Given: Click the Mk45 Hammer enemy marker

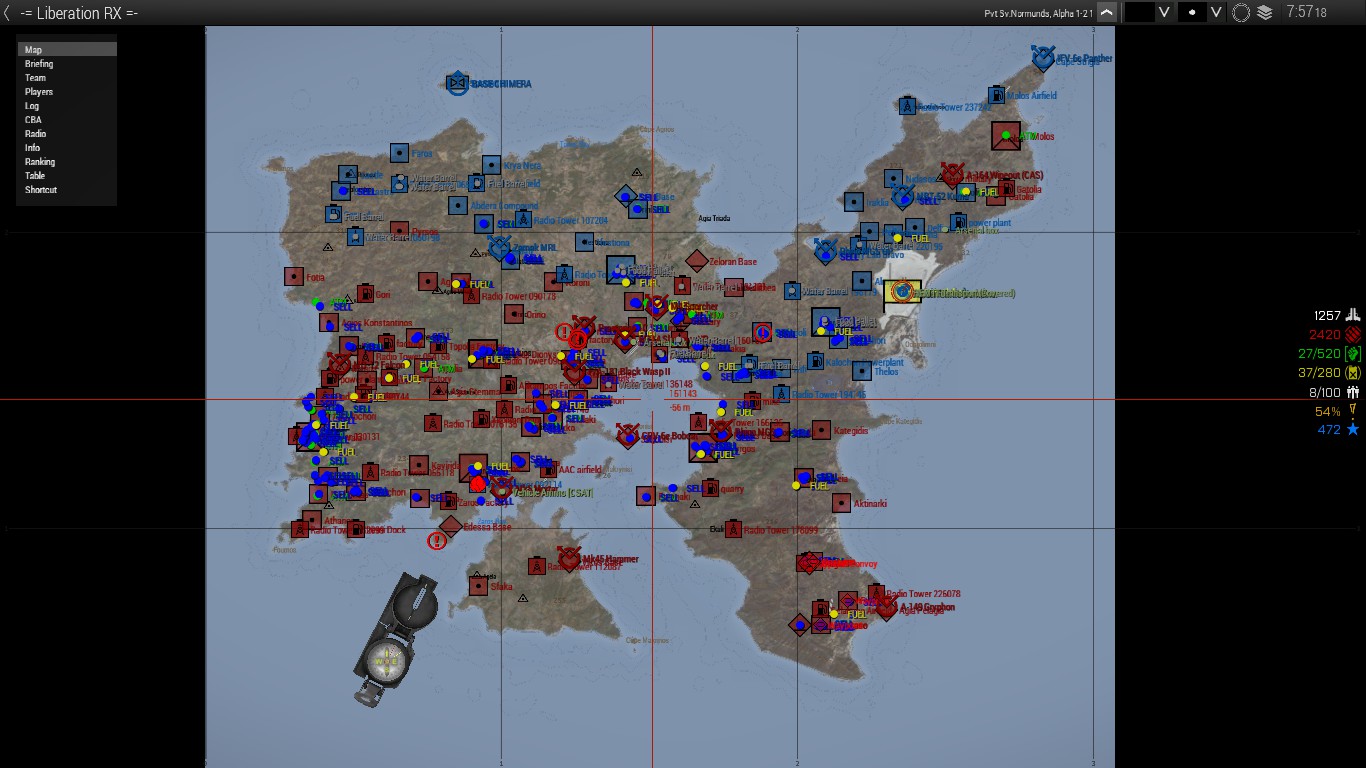Looking at the screenshot, I should point(569,558).
